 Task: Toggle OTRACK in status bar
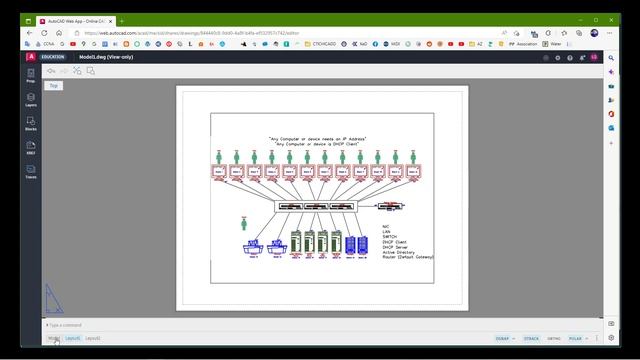point(531,338)
